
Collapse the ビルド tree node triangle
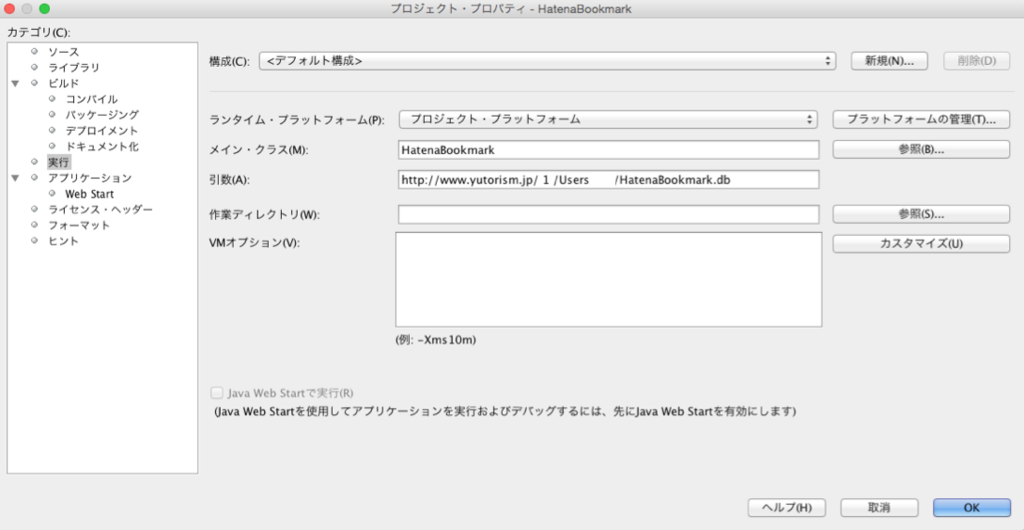pos(15,84)
